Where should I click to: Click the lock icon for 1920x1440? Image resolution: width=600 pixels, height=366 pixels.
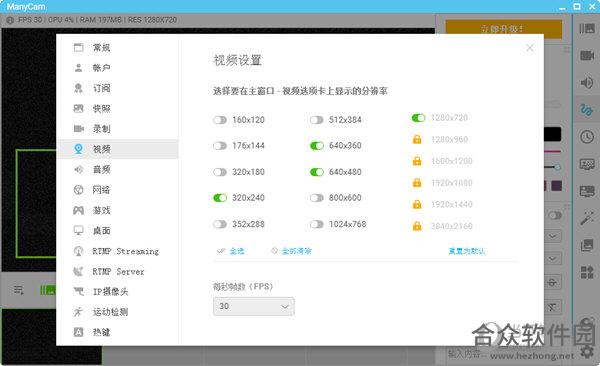point(417,204)
